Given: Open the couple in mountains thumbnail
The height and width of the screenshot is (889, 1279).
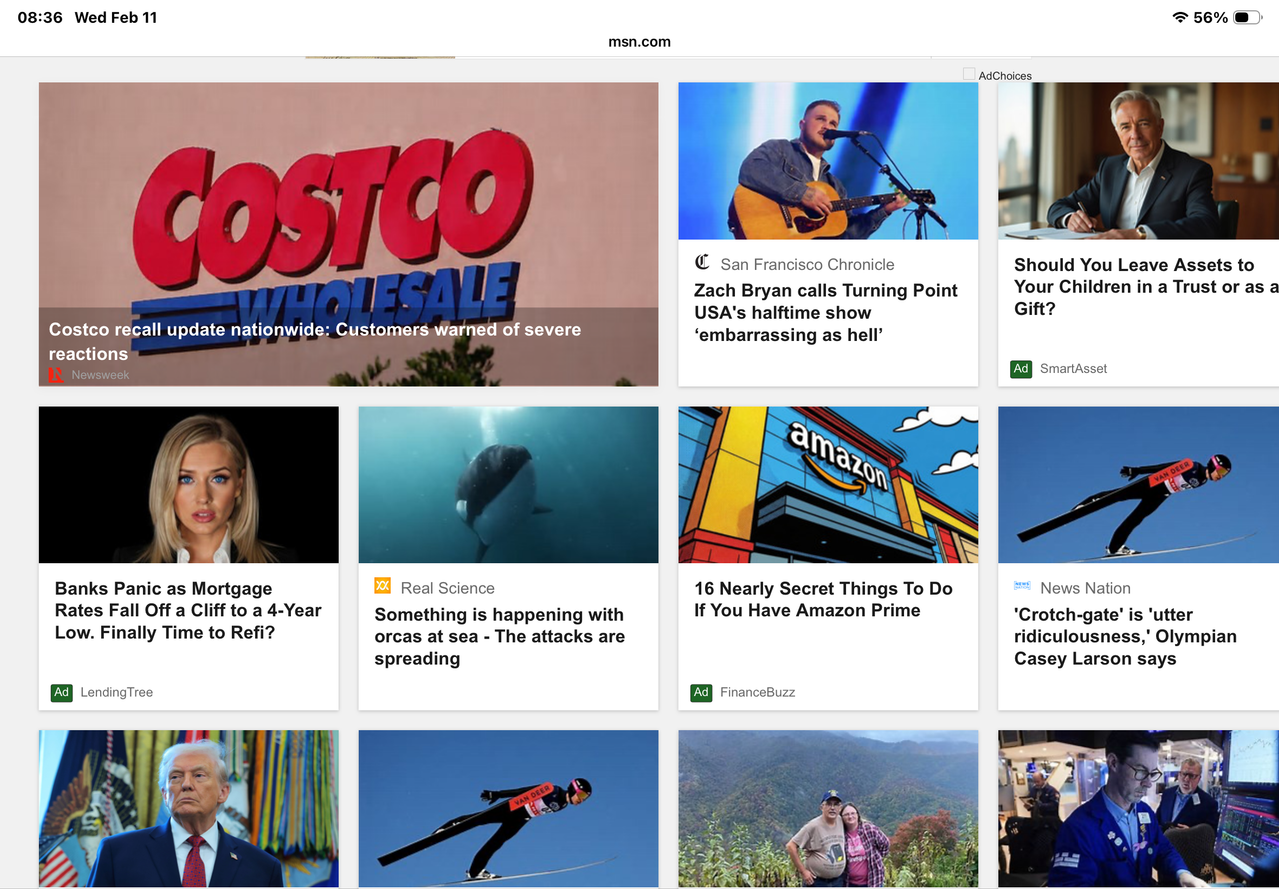Looking at the screenshot, I should click(x=828, y=808).
